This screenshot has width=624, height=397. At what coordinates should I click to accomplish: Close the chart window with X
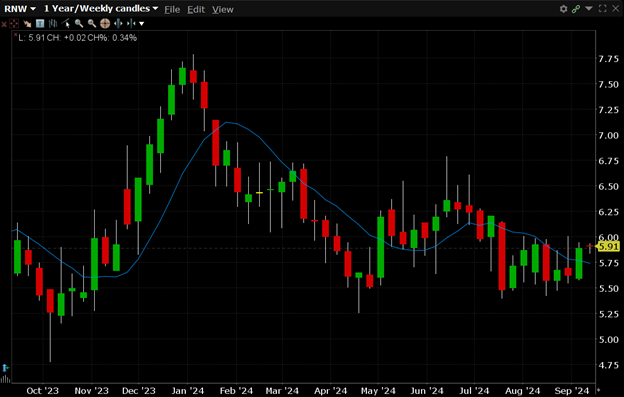[x=615, y=8]
